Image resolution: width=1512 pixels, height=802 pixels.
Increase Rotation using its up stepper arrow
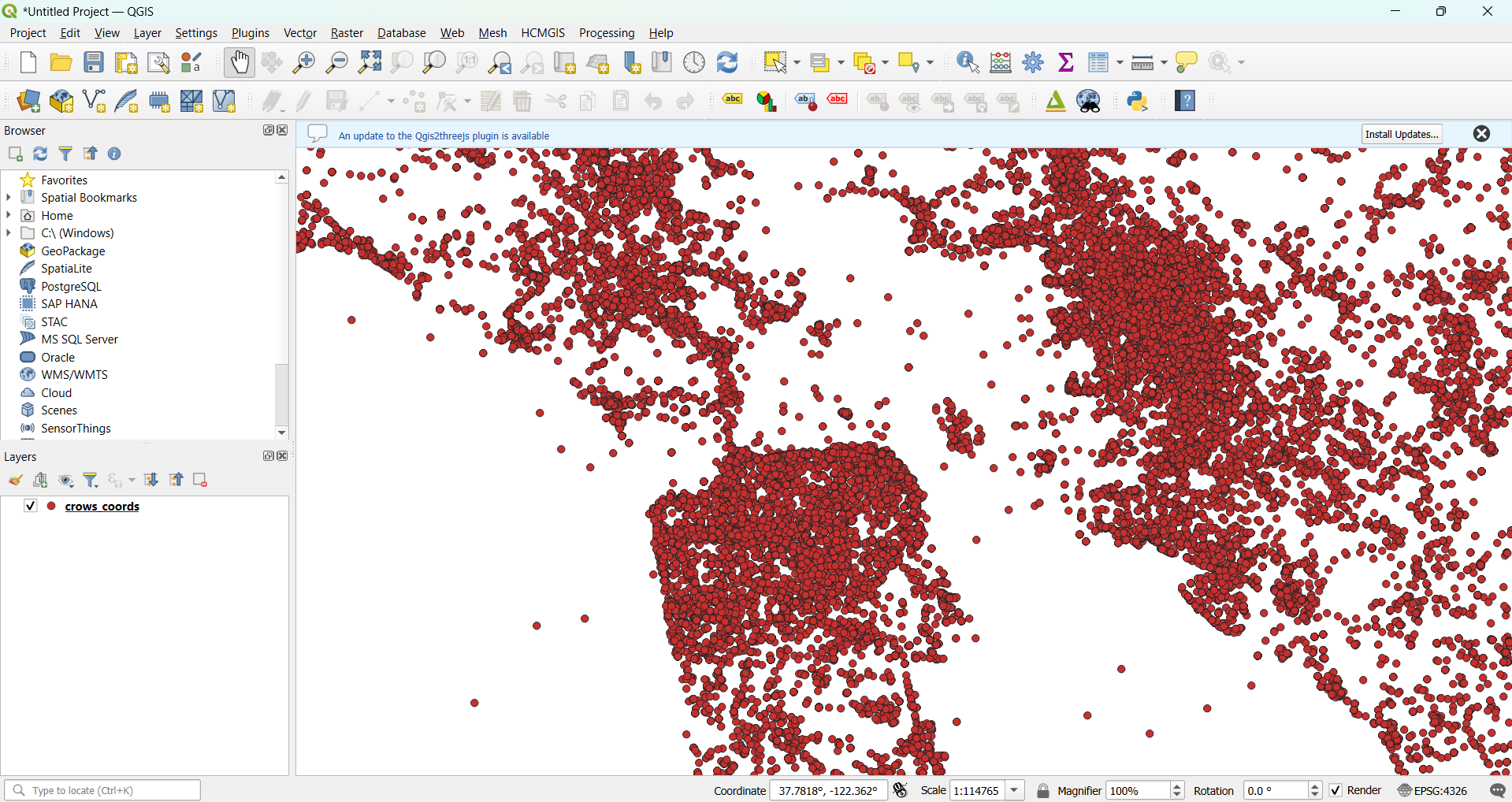point(1314,785)
